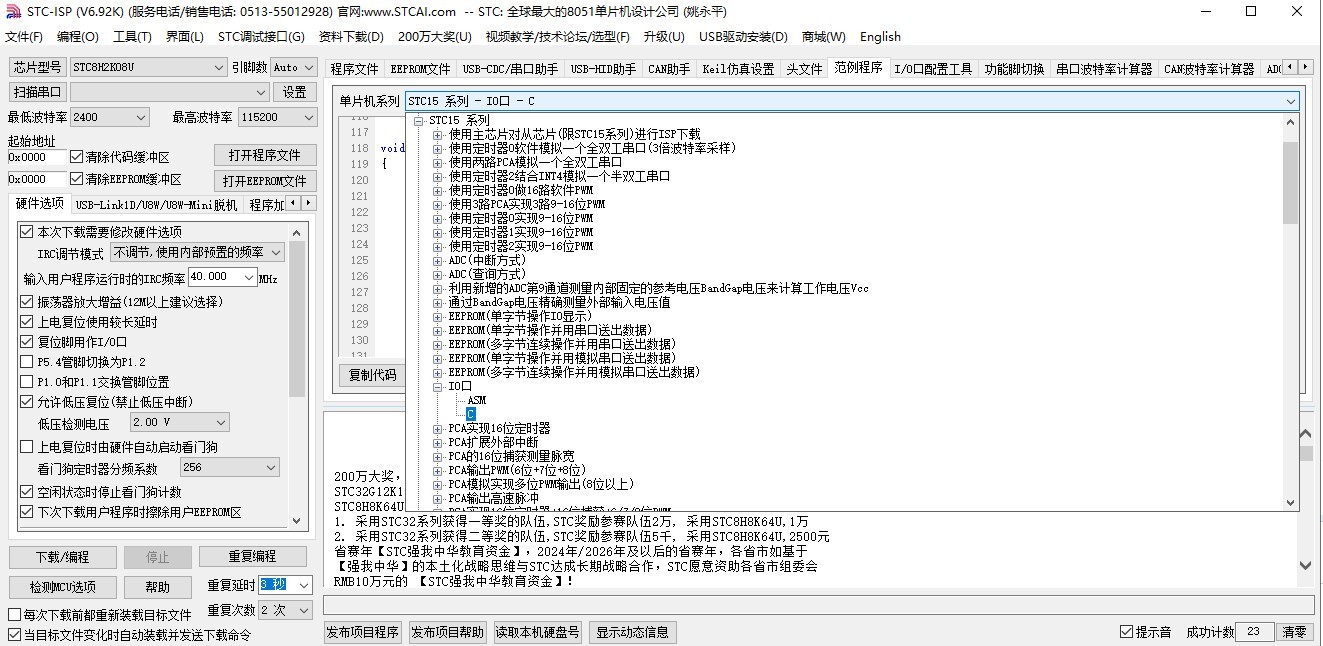Click the STC-ISP application icon in title bar
Screen dimensions: 1323x646
click(x=12, y=11)
